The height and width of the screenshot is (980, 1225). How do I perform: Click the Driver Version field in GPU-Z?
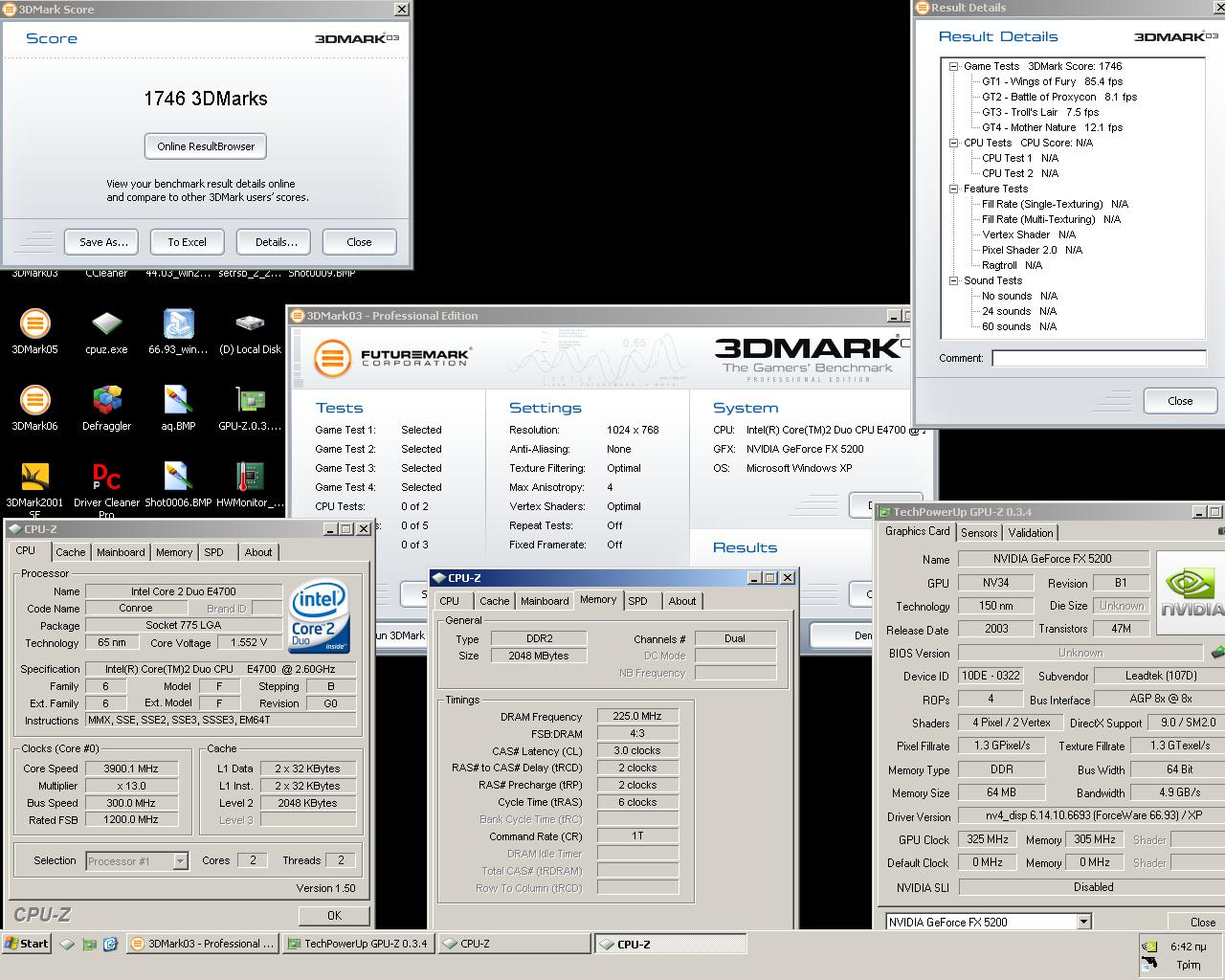(x=1091, y=816)
